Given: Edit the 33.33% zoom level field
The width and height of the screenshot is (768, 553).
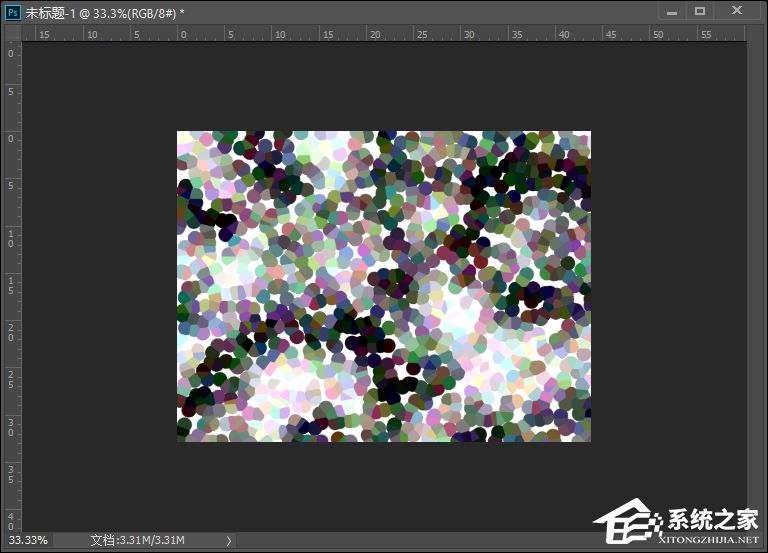Looking at the screenshot, I should pos(28,540).
